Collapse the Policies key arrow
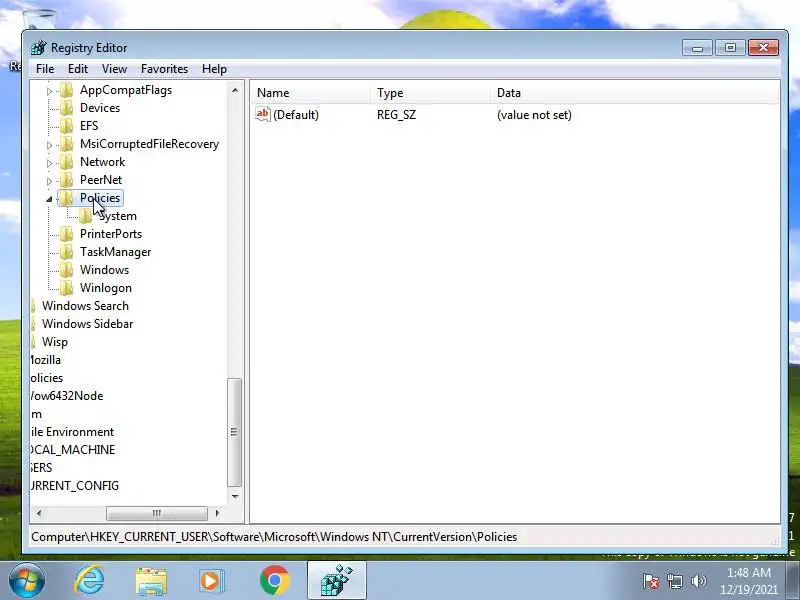This screenshot has height=600, width=800. point(49,199)
